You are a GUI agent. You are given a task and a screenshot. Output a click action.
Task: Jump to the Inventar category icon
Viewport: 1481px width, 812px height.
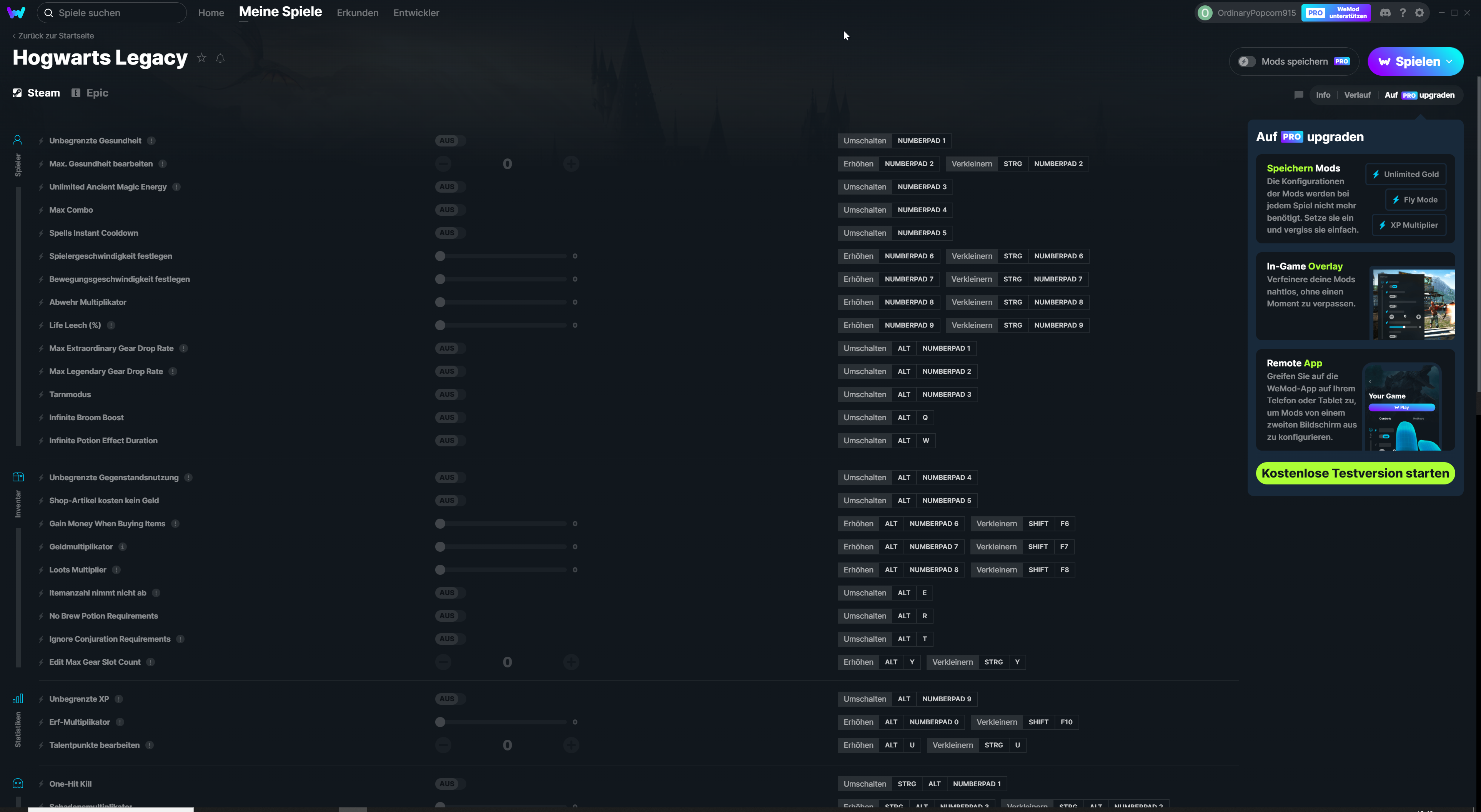pos(18,477)
